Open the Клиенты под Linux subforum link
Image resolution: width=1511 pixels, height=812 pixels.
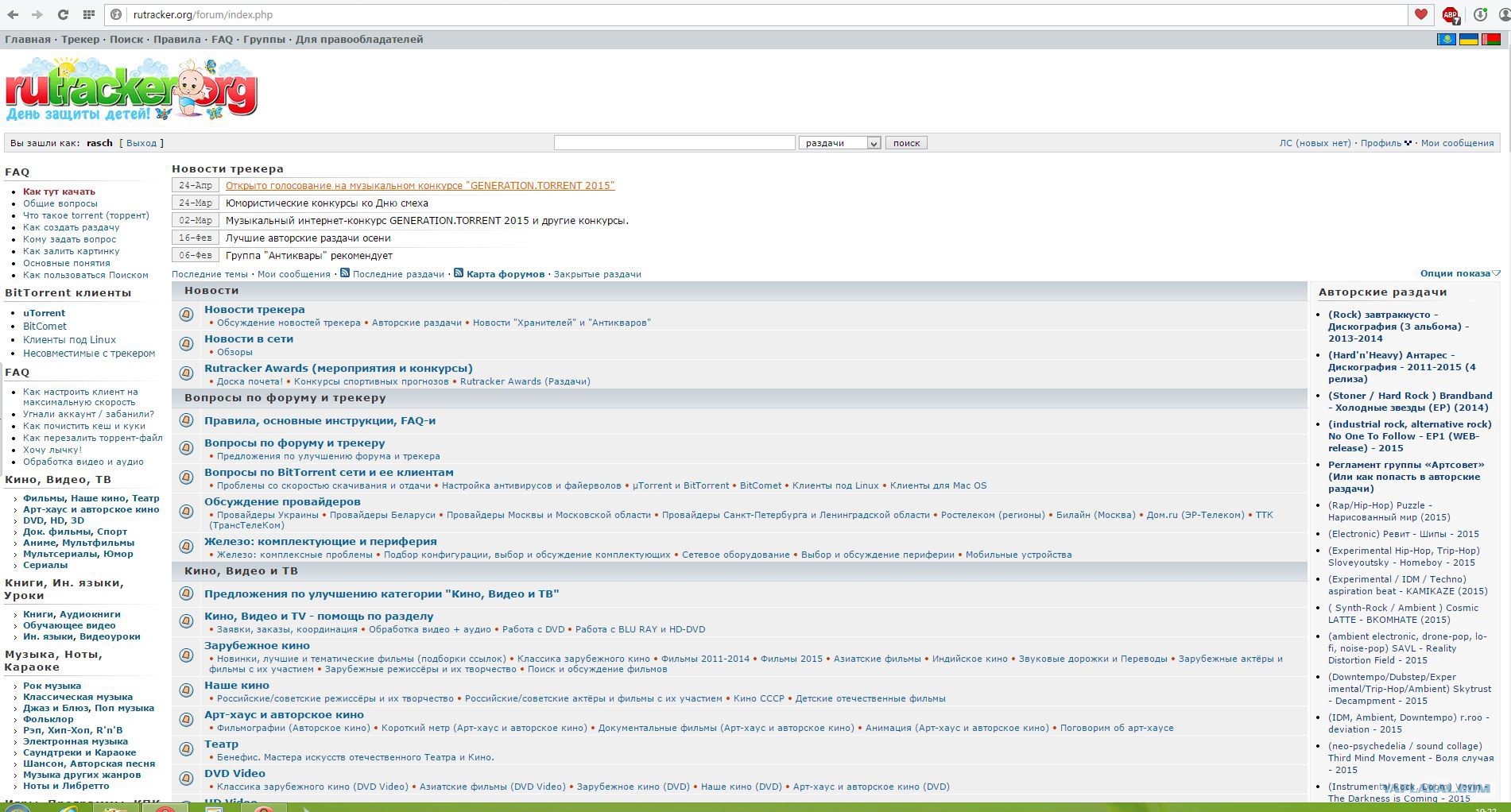[x=835, y=485]
